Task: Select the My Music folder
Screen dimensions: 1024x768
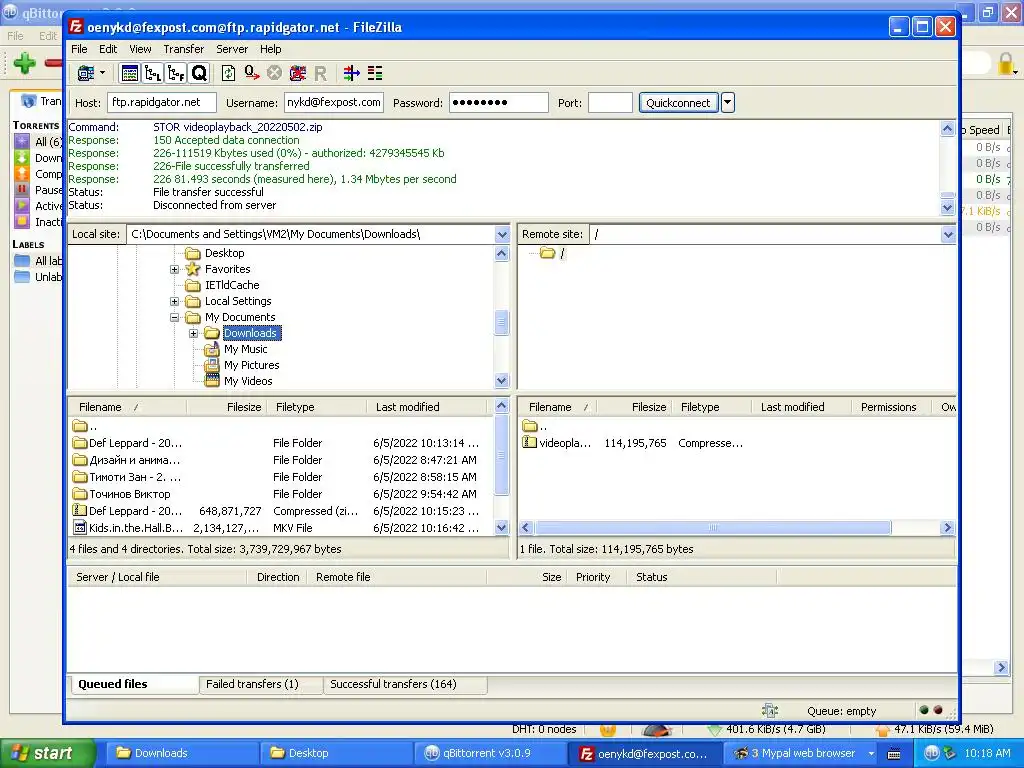Action: pyautogui.click(x=245, y=349)
